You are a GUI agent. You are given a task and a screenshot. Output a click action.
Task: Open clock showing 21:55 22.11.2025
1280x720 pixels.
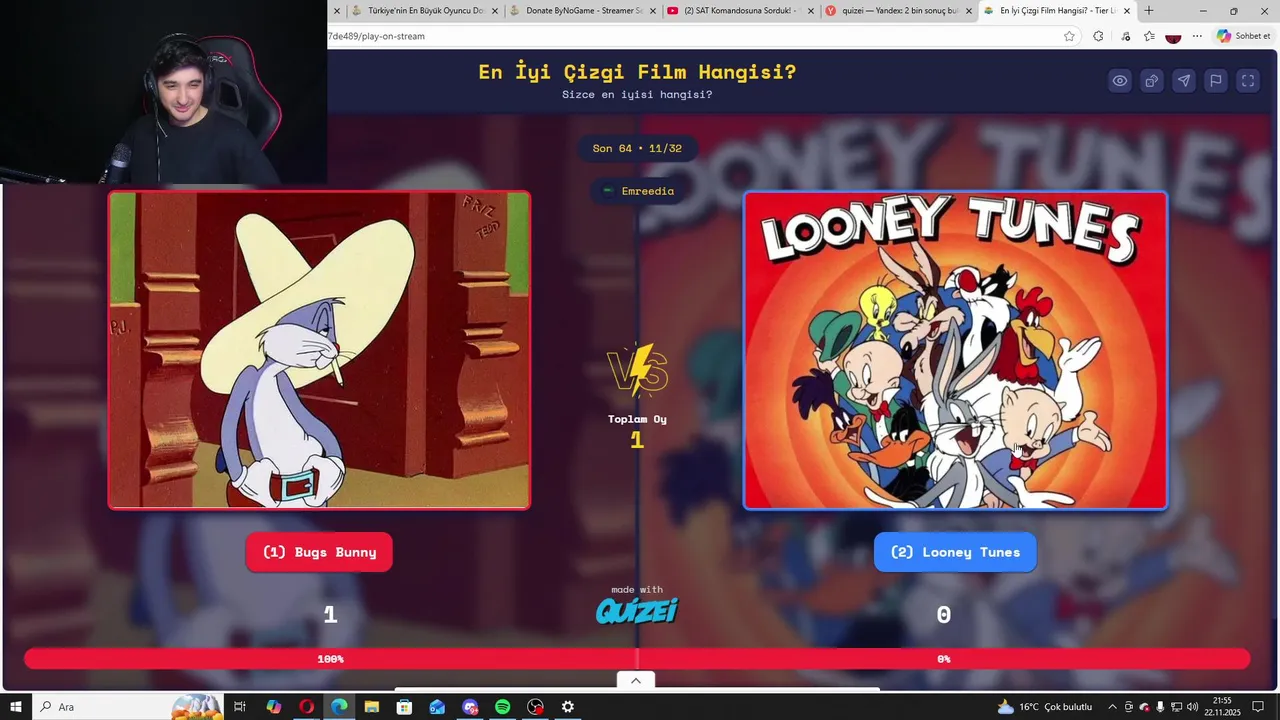1222,707
